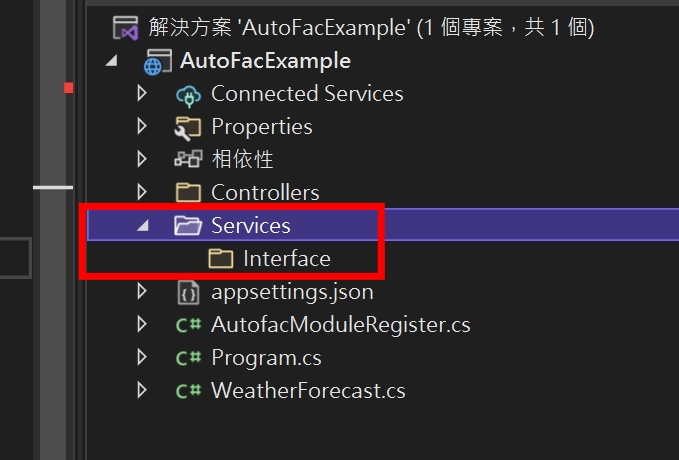Click the C# icon beside Program.cs

pyautogui.click(x=188, y=358)
